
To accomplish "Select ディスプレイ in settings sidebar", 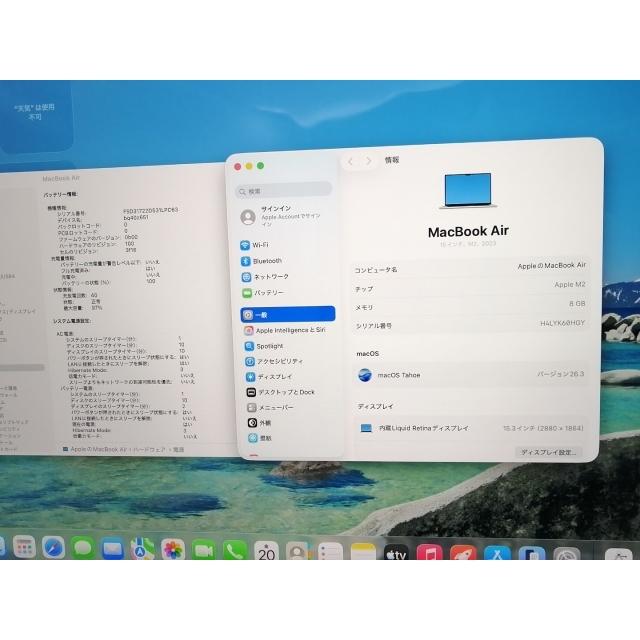I will click(x=289, y=377).
